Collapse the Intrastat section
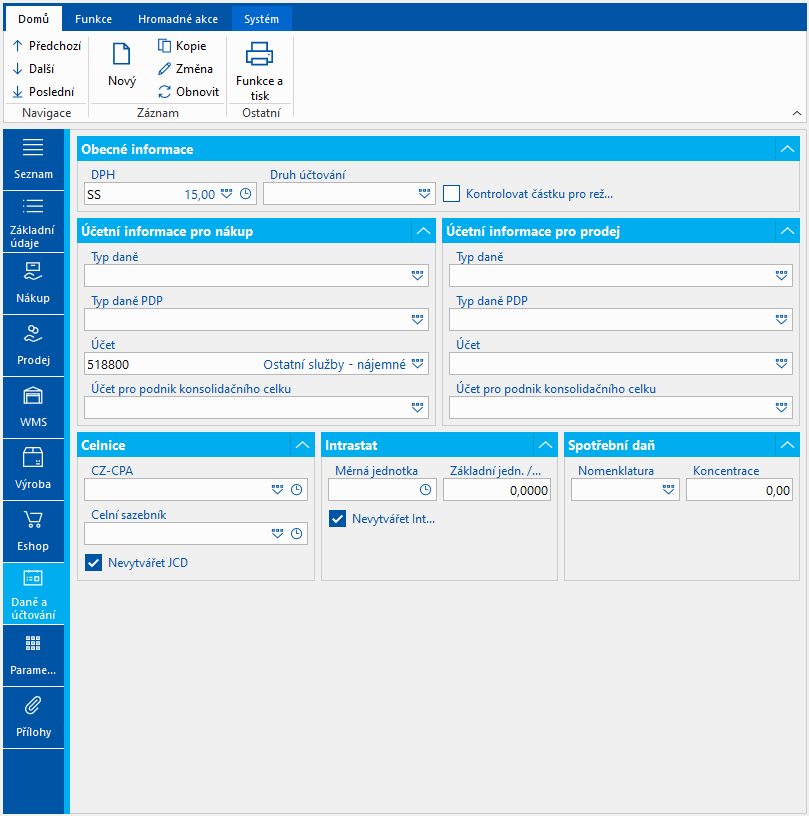Image resolution: width=809 pixels, height=816 pixels. (x=545, y=445)
